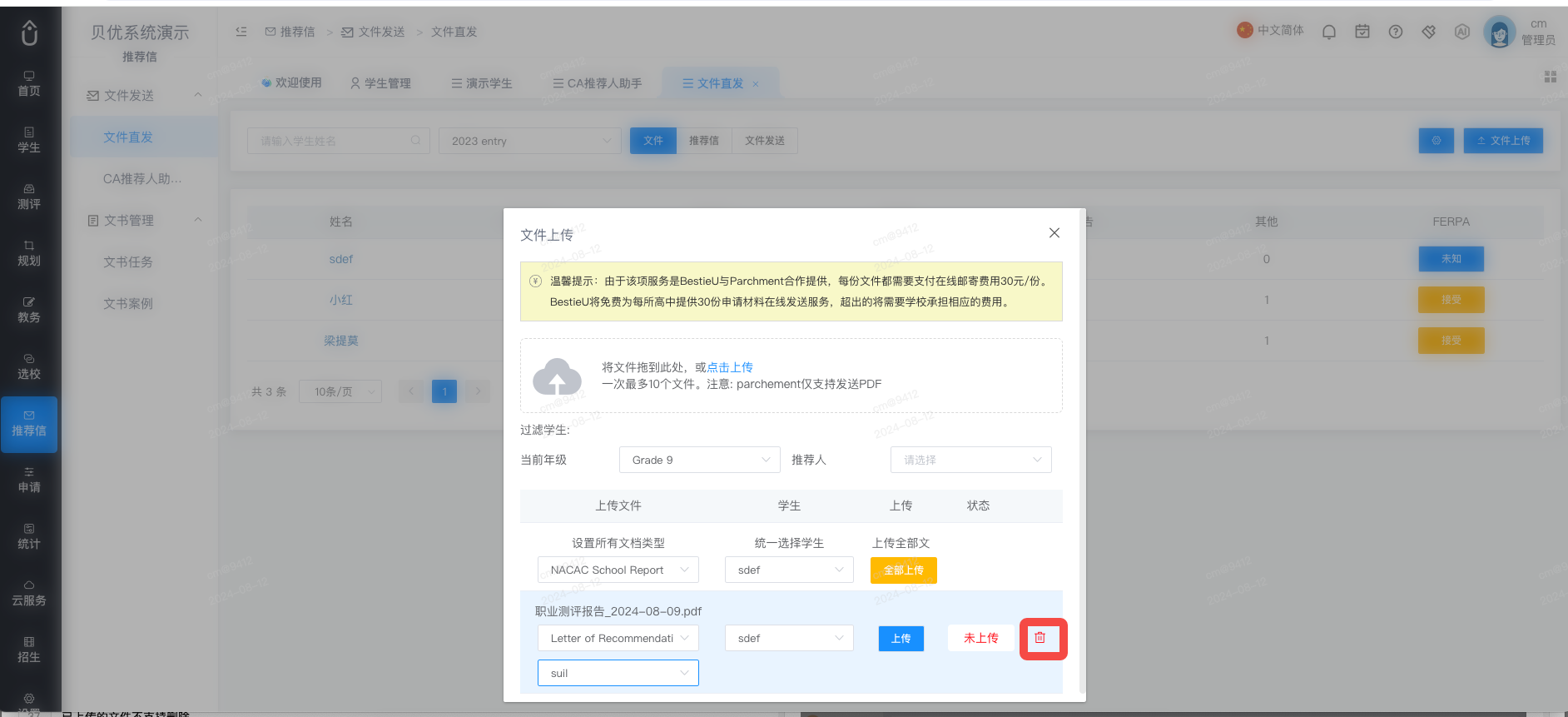
Task: Expand the NACAC School Report type dropdown
Action: coord(618,570)
